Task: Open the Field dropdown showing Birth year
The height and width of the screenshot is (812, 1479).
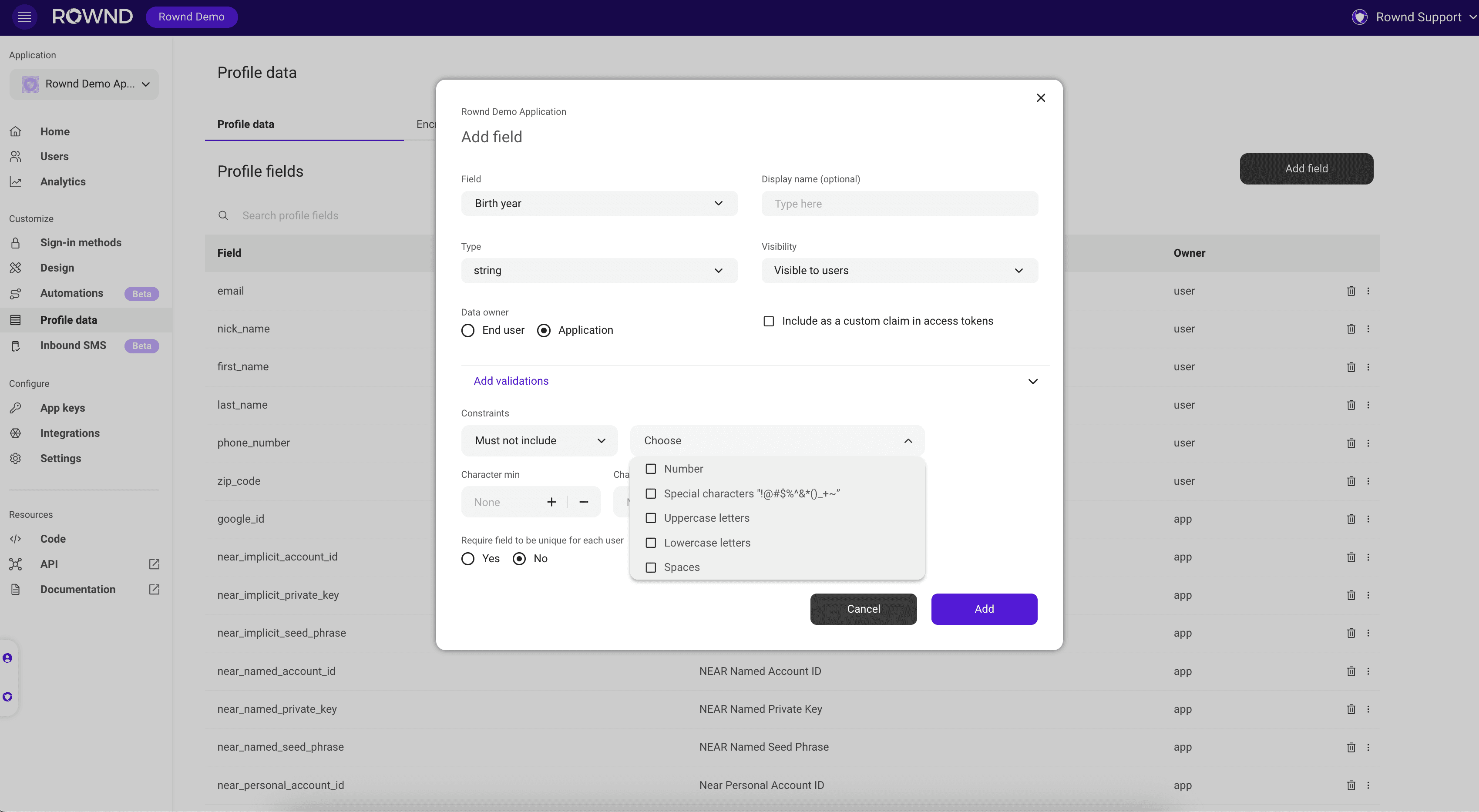Action: point(599,204)
